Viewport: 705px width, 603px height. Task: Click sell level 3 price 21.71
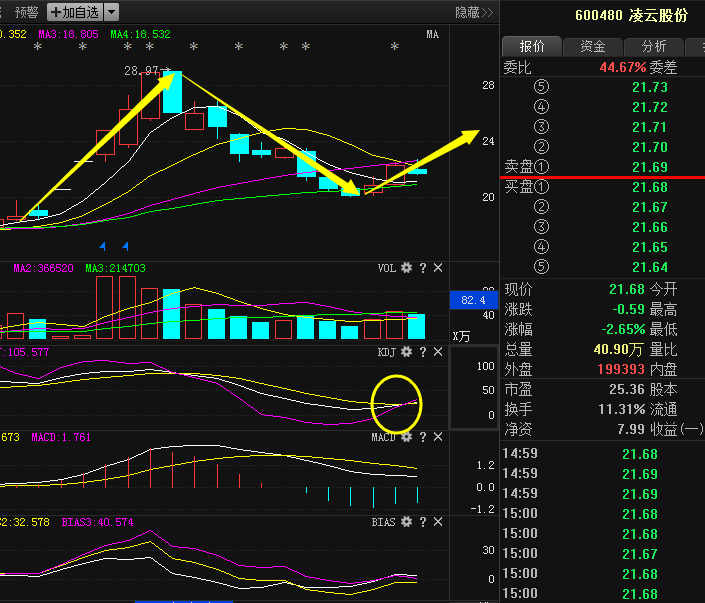pos(650,127)
